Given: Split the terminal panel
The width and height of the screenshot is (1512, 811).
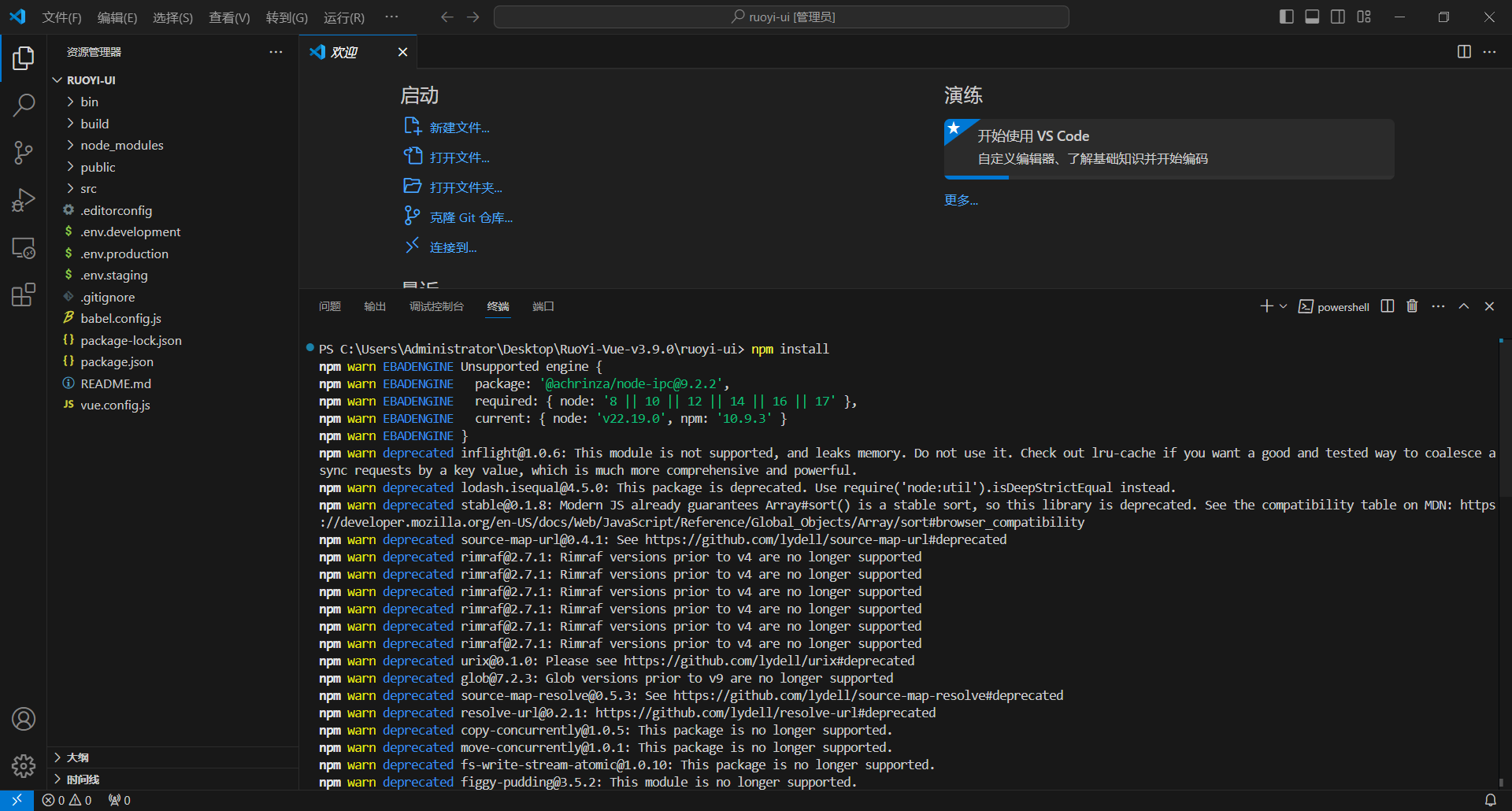Looking at the screenshot, I should click(x=1388, y=306).
